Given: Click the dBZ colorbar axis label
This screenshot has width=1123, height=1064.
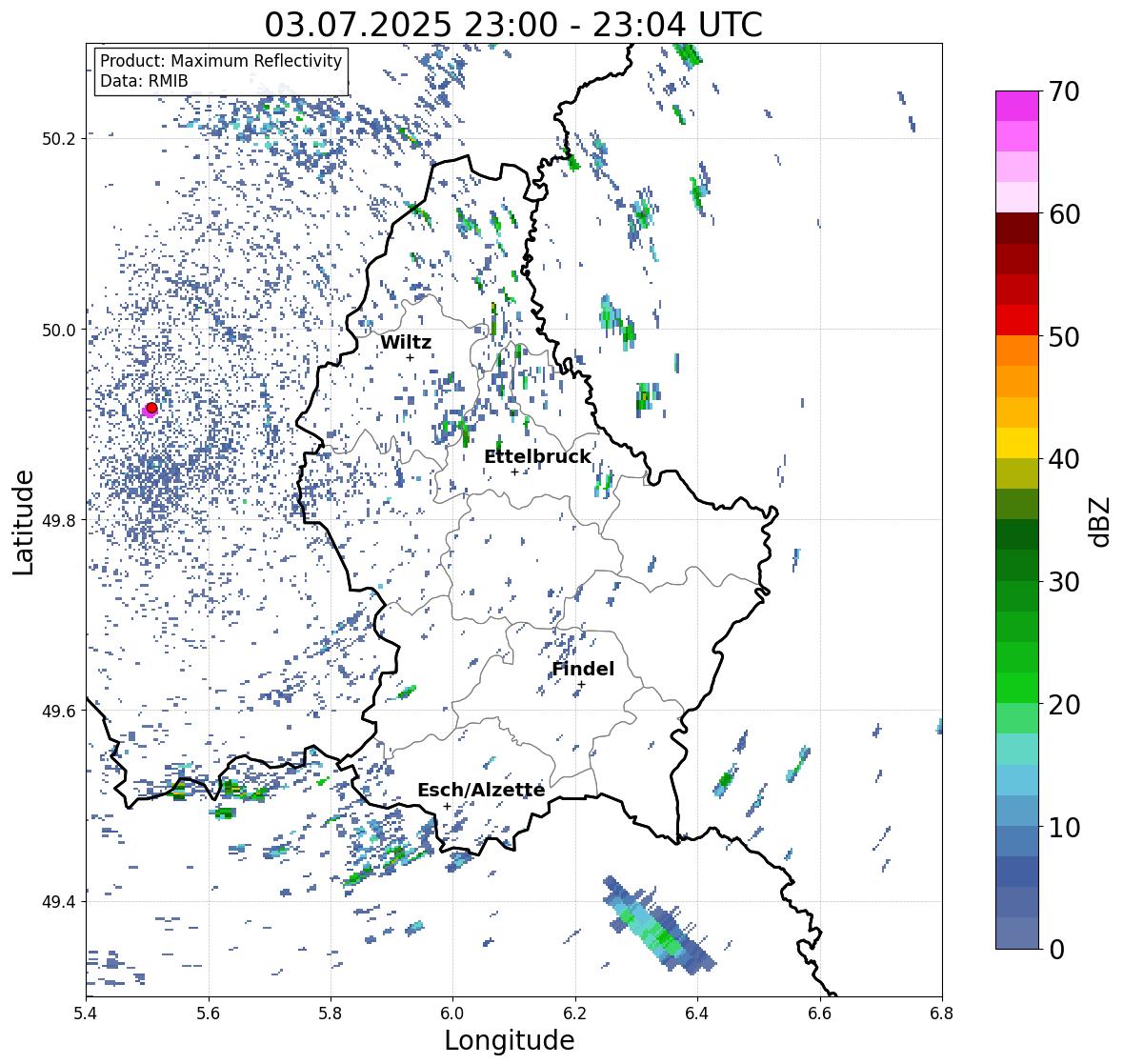Looking at the screenshot, I should (x=1101, y=520).
